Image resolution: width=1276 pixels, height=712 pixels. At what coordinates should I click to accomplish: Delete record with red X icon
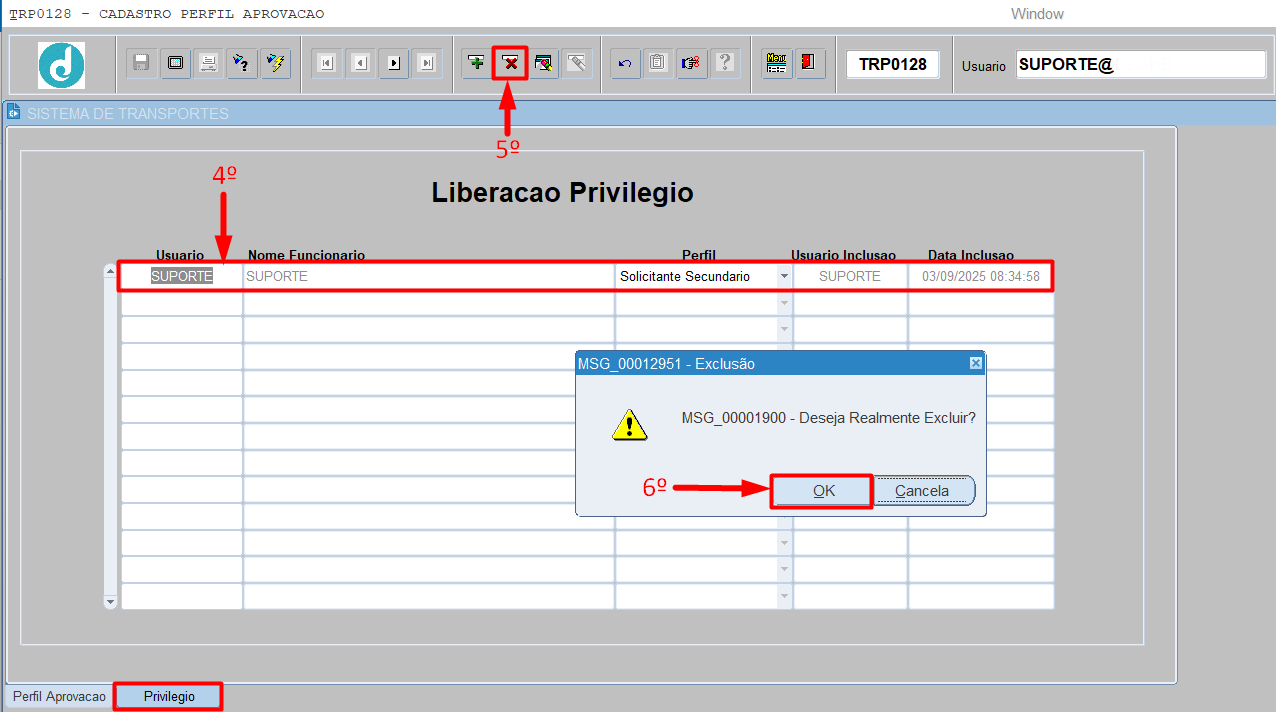tap(510, 63)
